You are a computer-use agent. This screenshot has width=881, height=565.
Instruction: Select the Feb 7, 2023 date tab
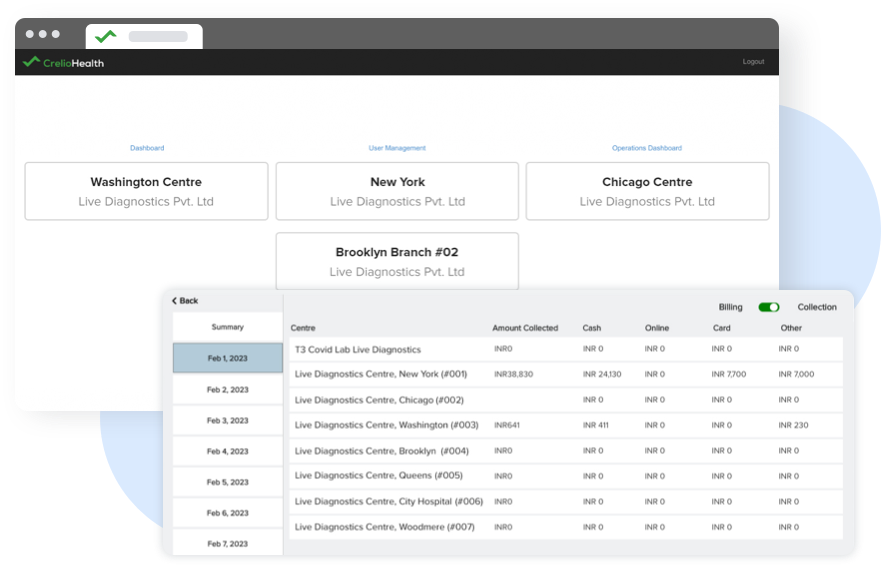(227, 543)
